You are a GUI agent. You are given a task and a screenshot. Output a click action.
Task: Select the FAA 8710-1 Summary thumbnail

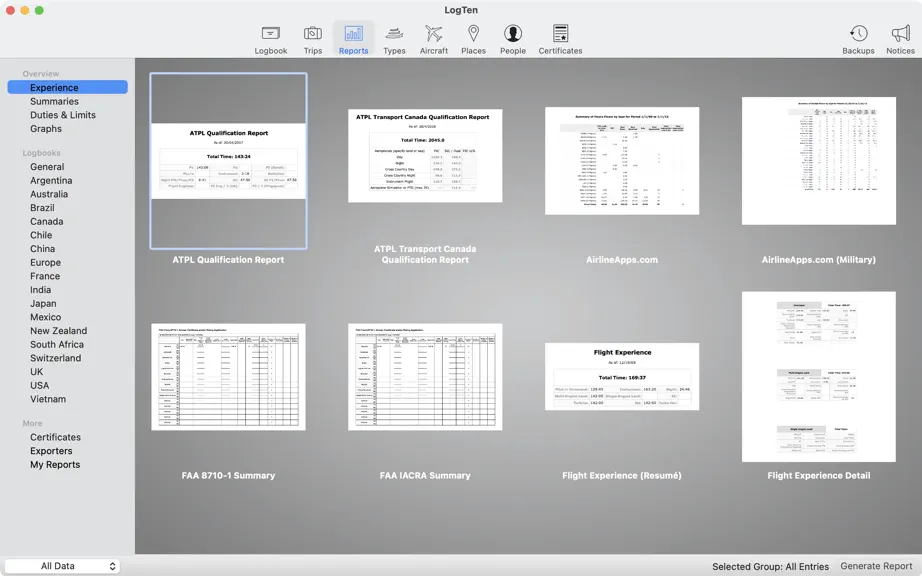[228, 377]
